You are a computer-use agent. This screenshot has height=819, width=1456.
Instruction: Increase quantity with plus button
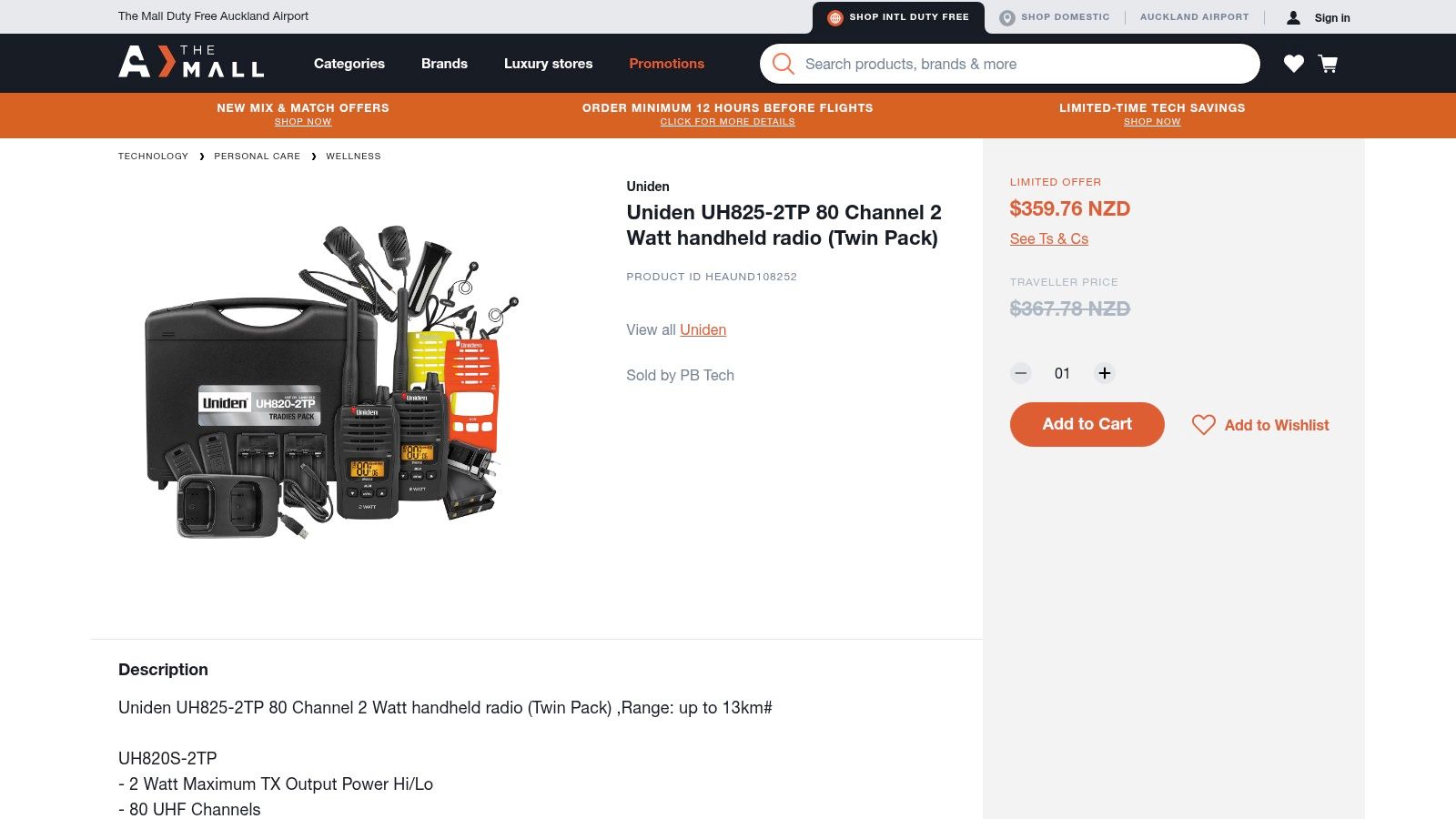click(x=1105, y=373)
